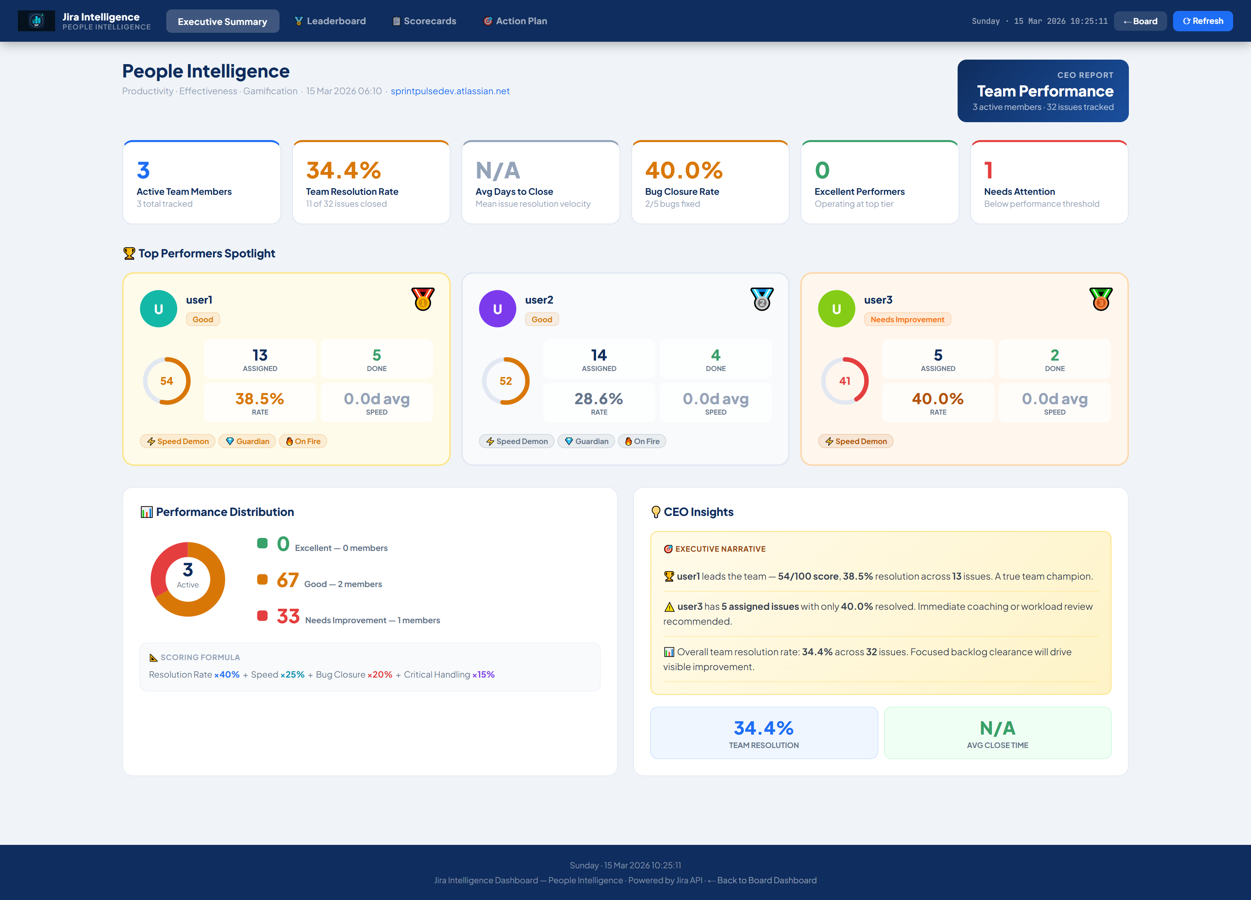Click user1's score ring showing 54
The width and height of the screenshot is (1251, 900).
[x=167, y=381]
